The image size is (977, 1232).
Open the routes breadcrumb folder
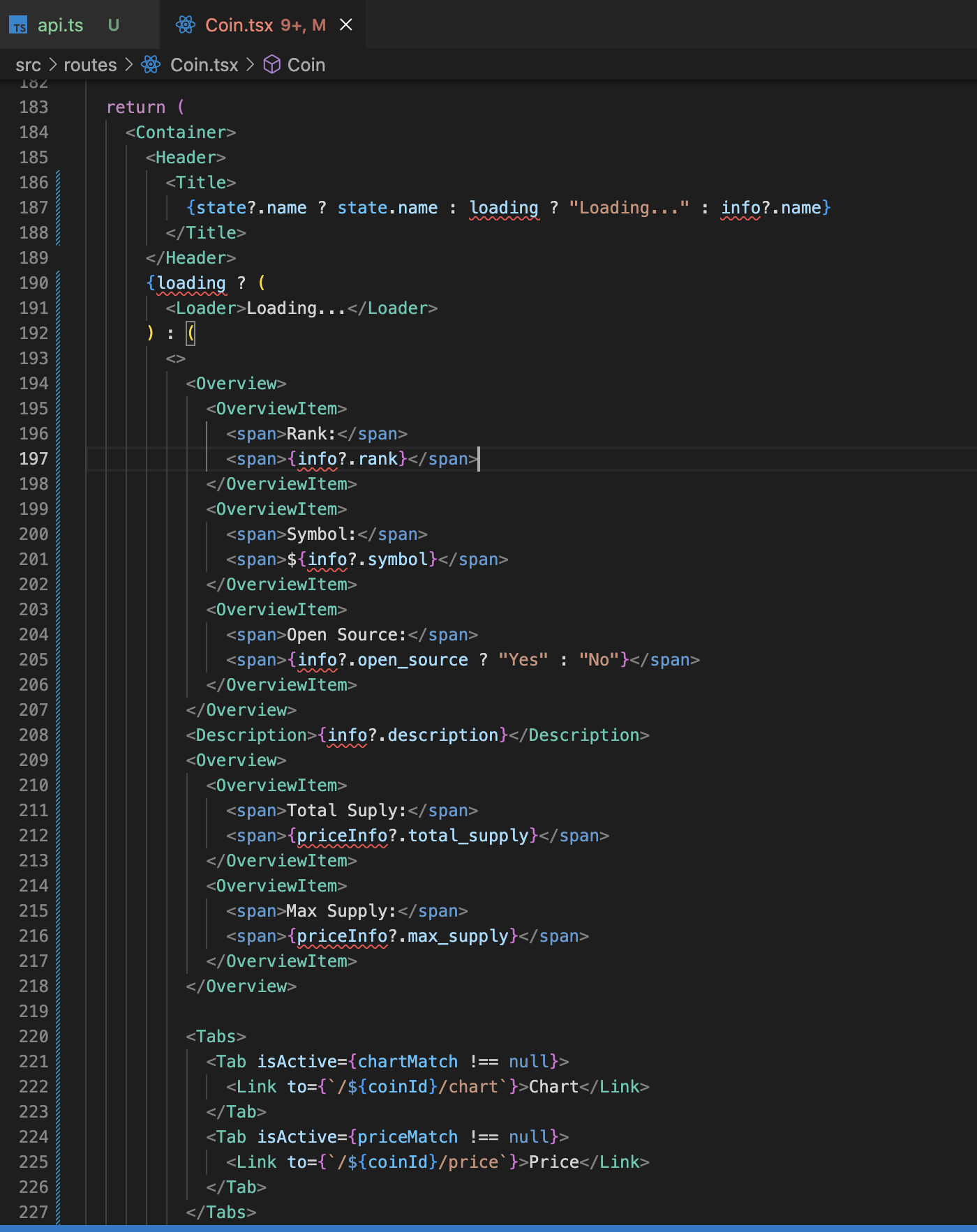90,65
